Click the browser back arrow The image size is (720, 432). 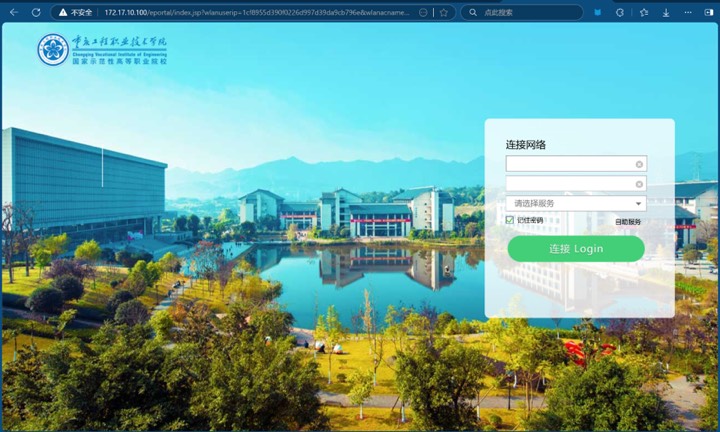[14, 12]
